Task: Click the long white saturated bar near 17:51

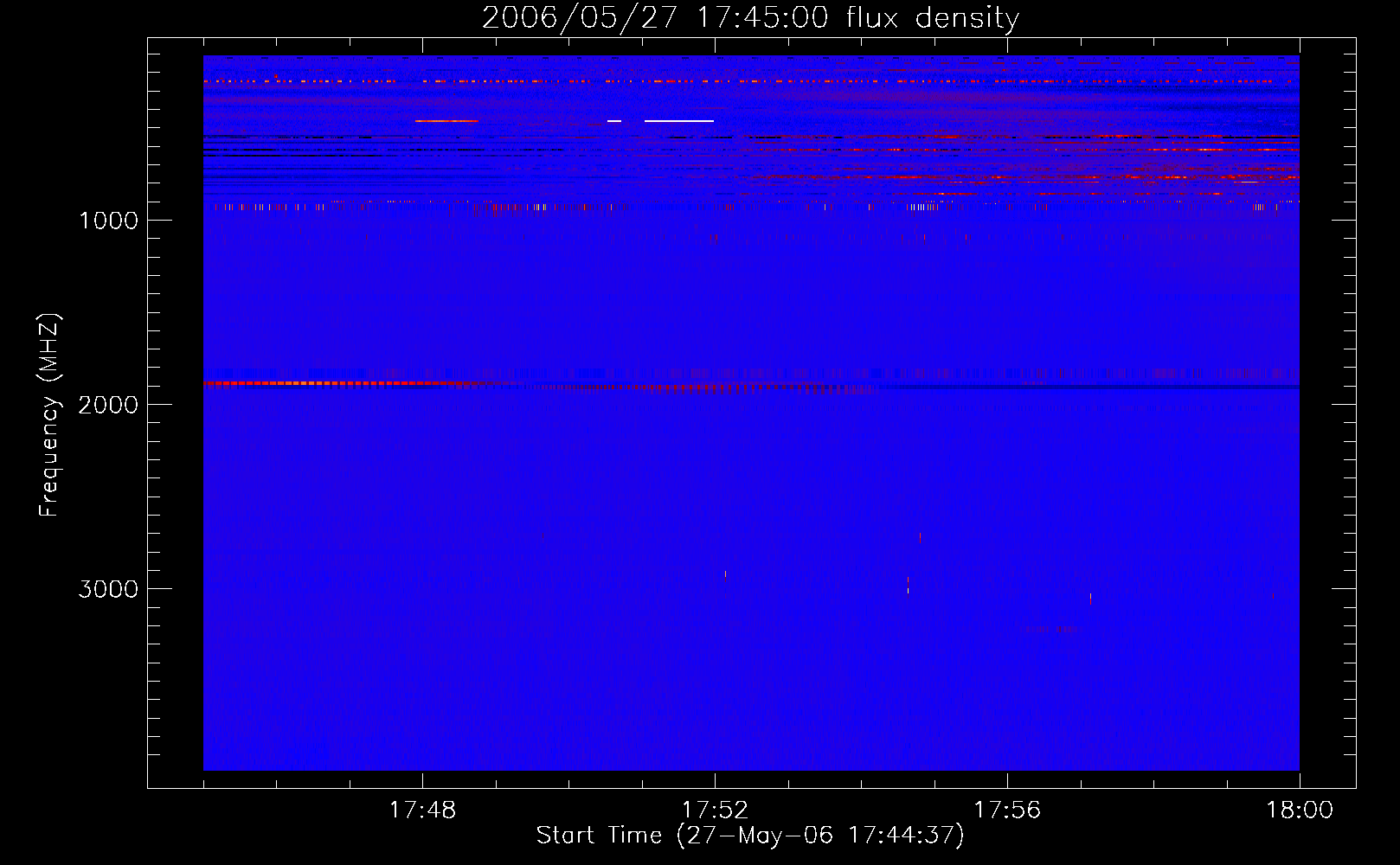Action: [x=679, y=121]
